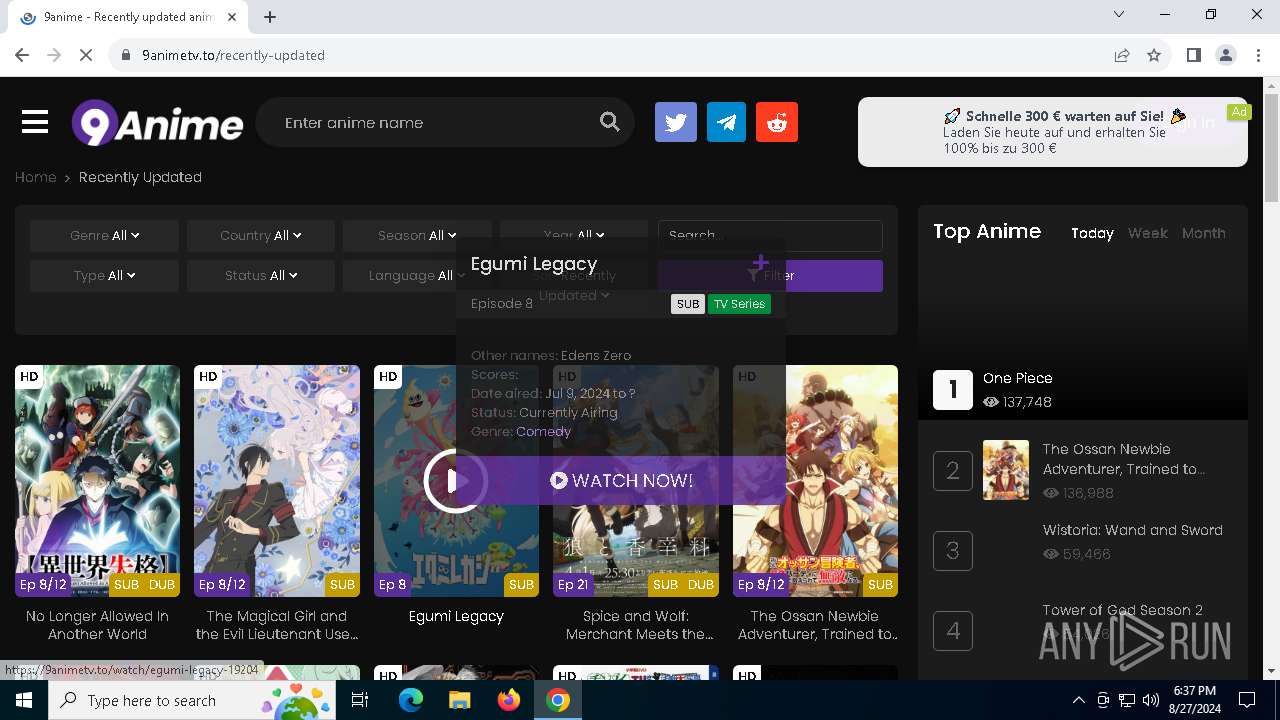Open One Piece in Top Anime list
This screenshot has height=720, width=1280.
[x=1017, y=378]
